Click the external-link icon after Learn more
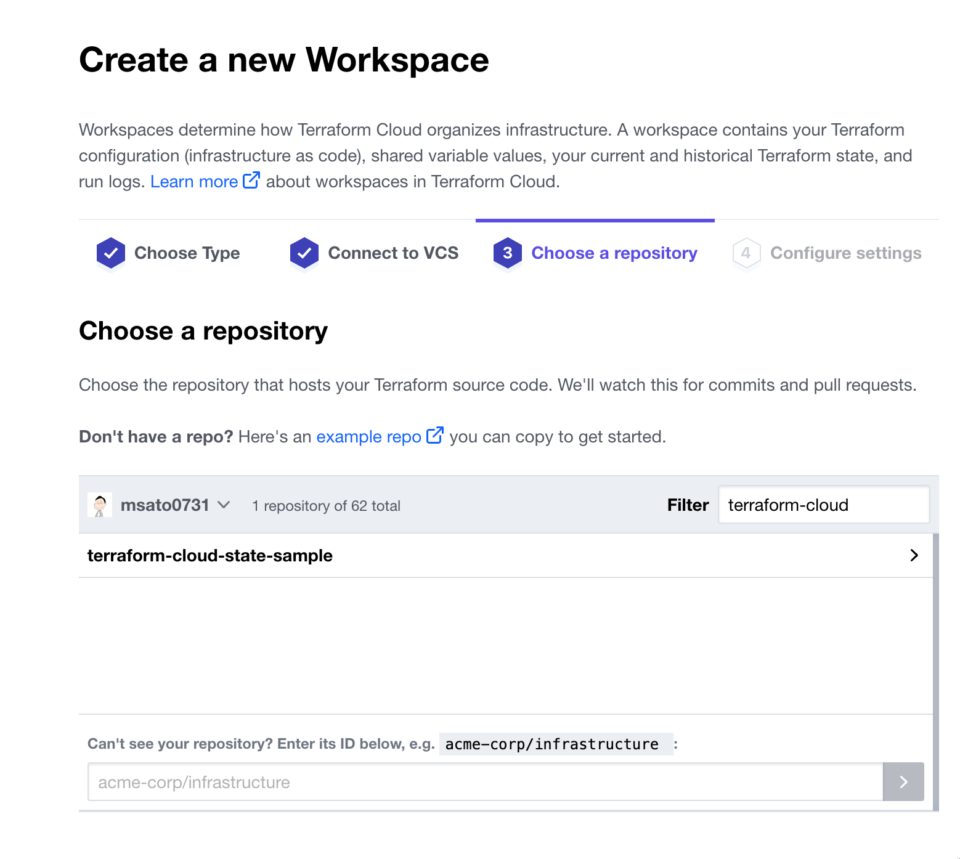The image size is (960, 859). 251,181
